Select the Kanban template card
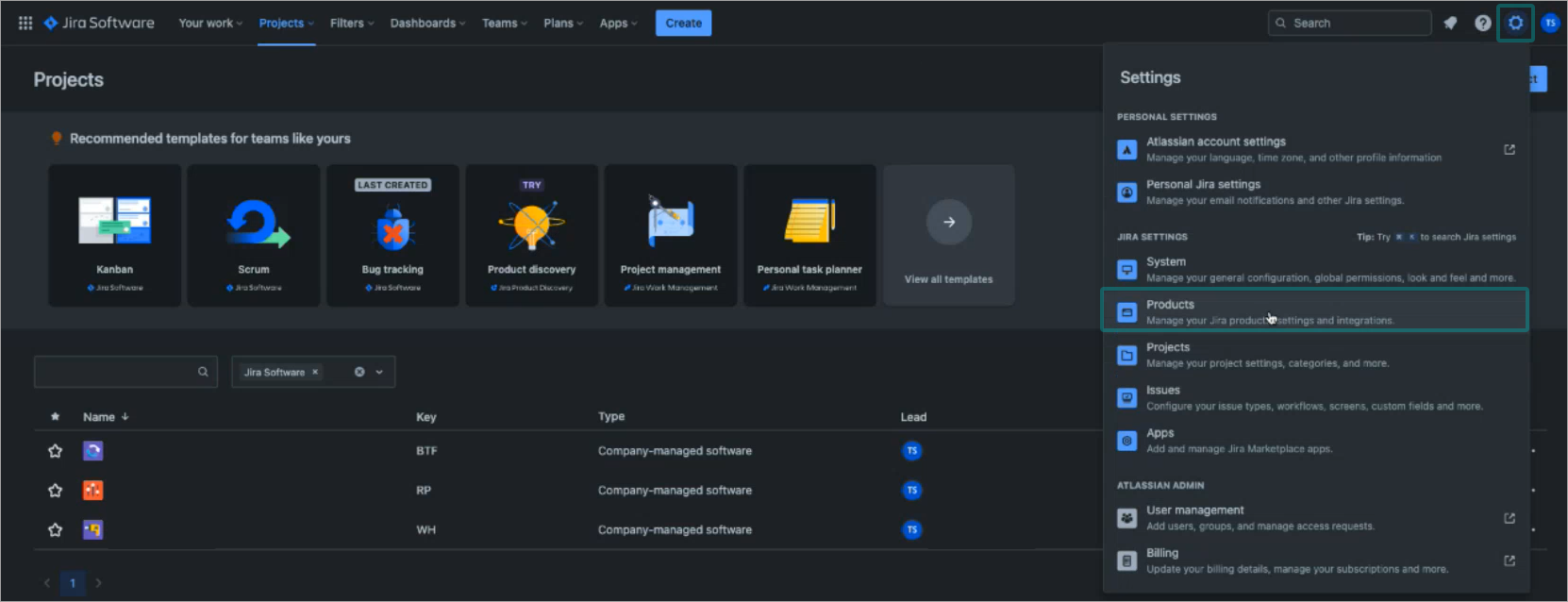The height and width of the screenshot is (602, 1568). [114, 235]
